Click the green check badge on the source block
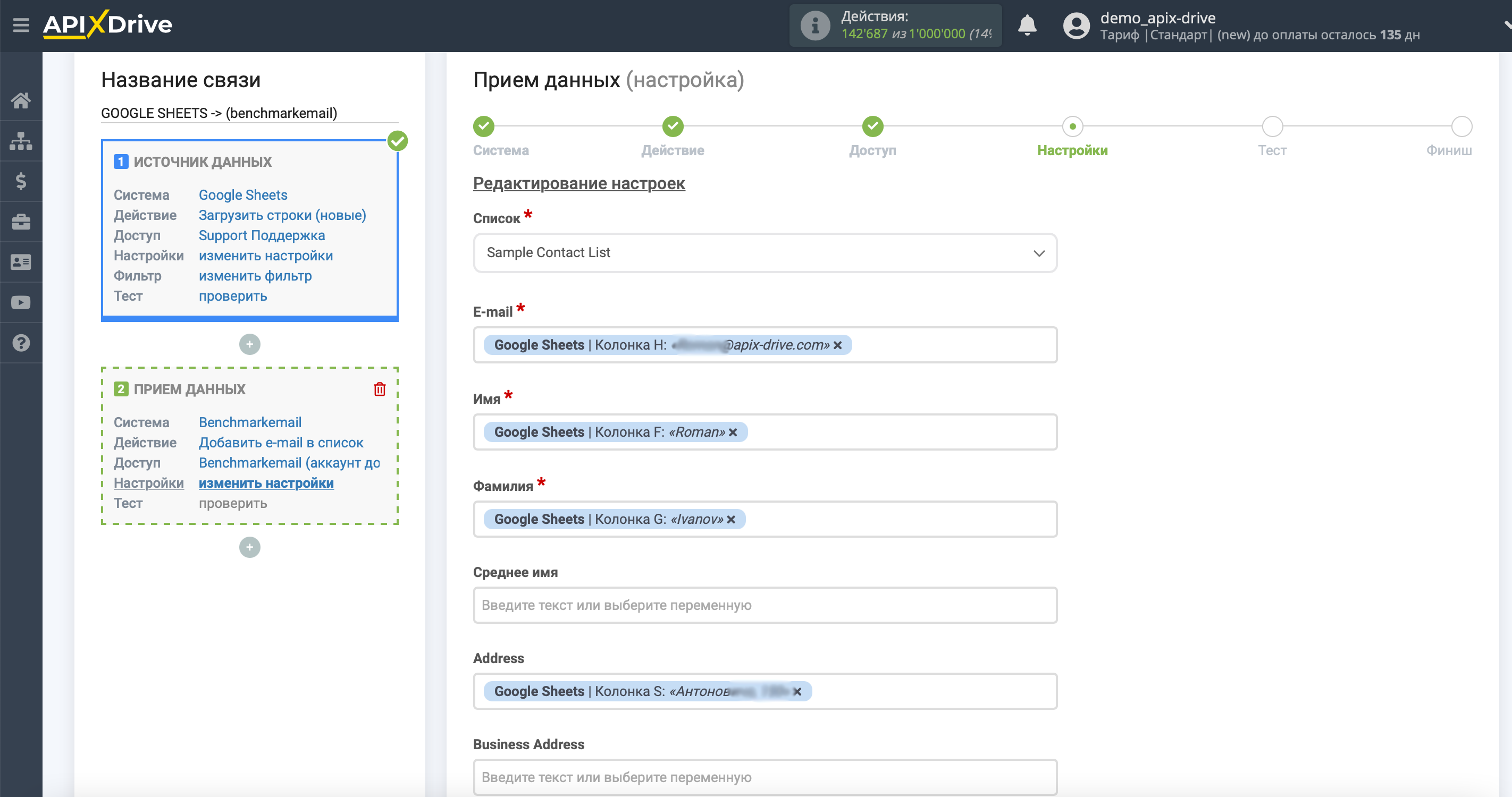Screen dimensions: 1512x797 (397, 141)
